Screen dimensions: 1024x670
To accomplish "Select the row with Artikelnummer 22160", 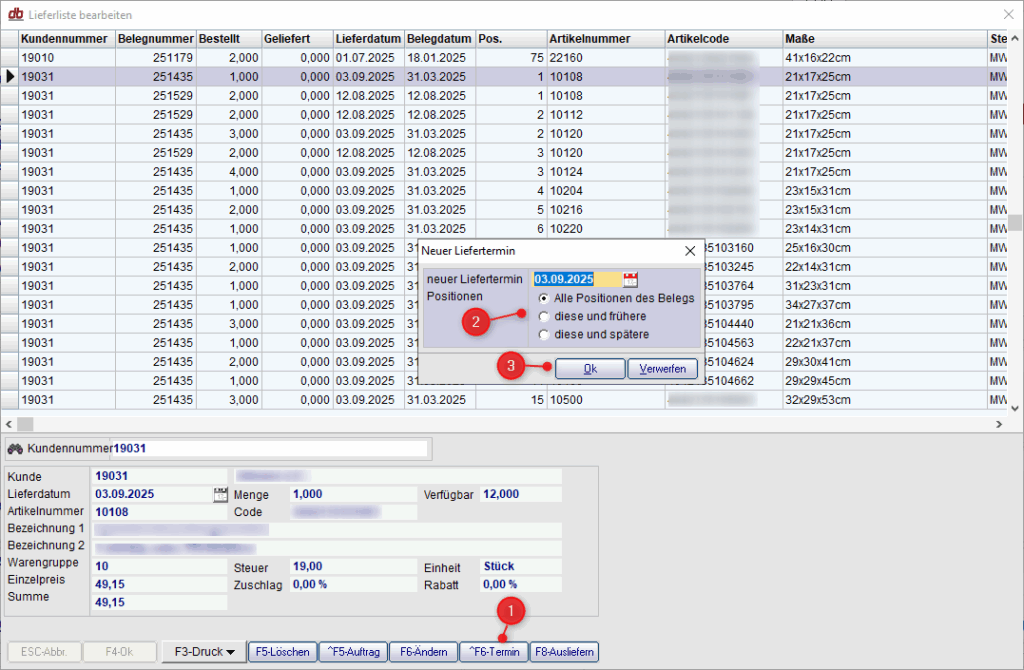I will (x=503, y=57).
